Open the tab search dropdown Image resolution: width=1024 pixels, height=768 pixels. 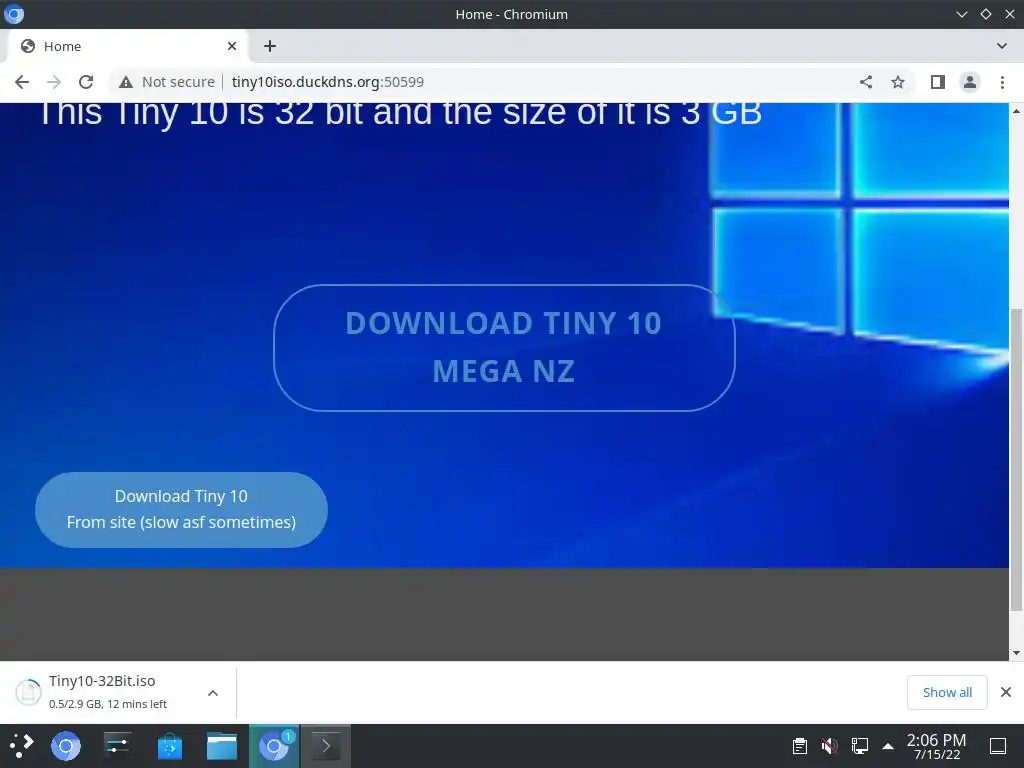[x=1002, y=46]
